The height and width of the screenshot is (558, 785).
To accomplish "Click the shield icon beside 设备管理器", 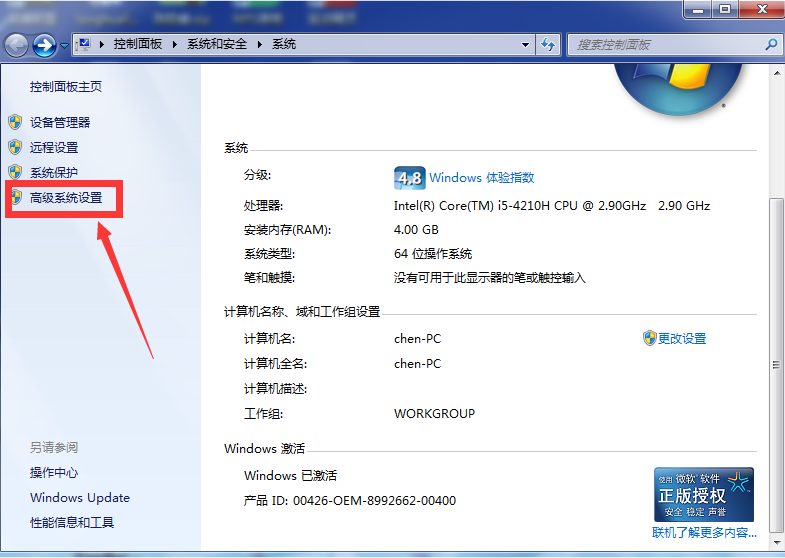I will click(16, 122).
